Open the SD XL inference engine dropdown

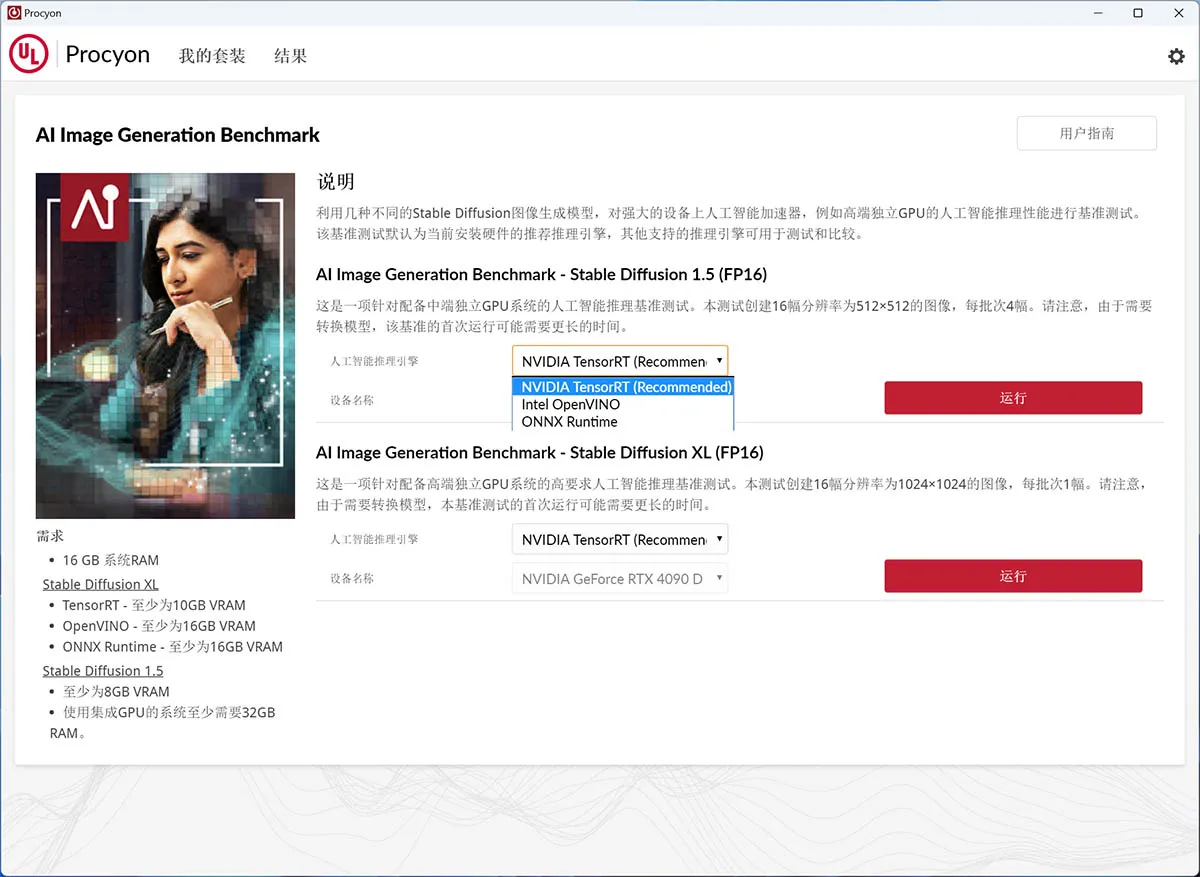(620, 539)
